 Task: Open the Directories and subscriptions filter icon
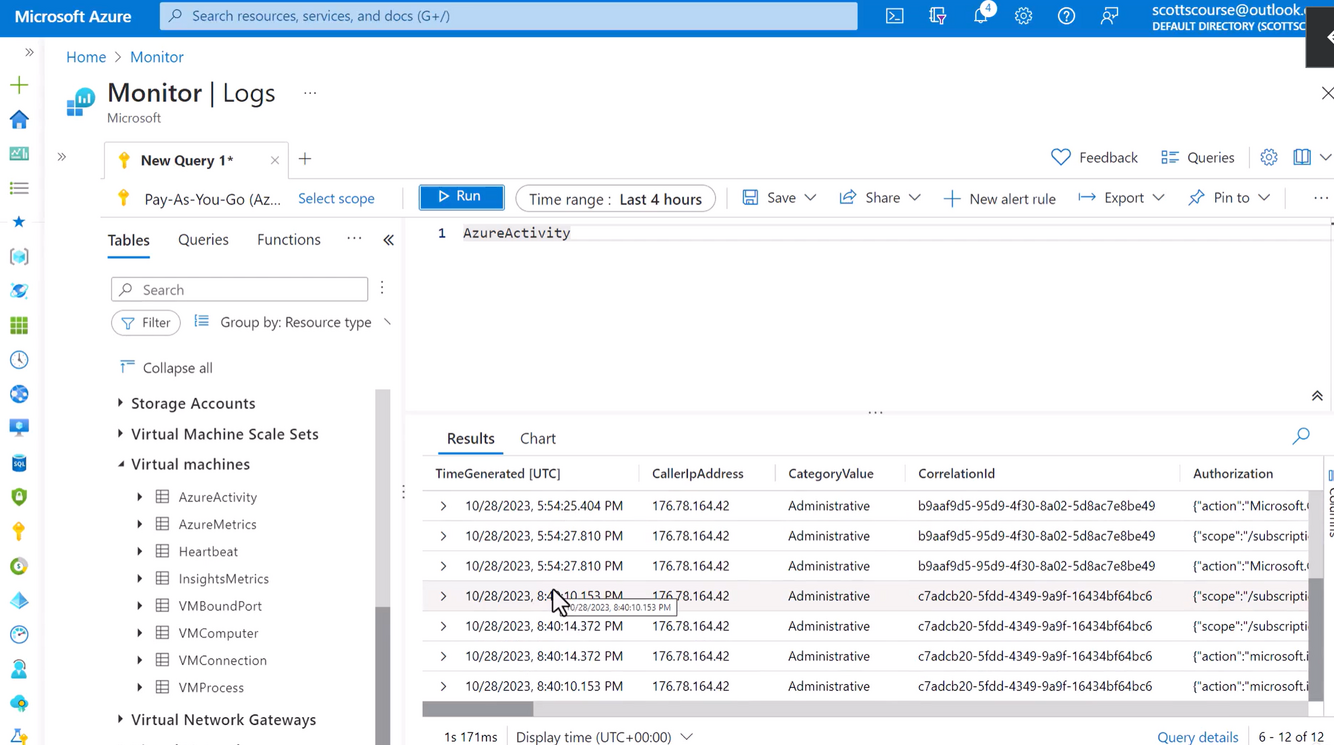(937, 16)
